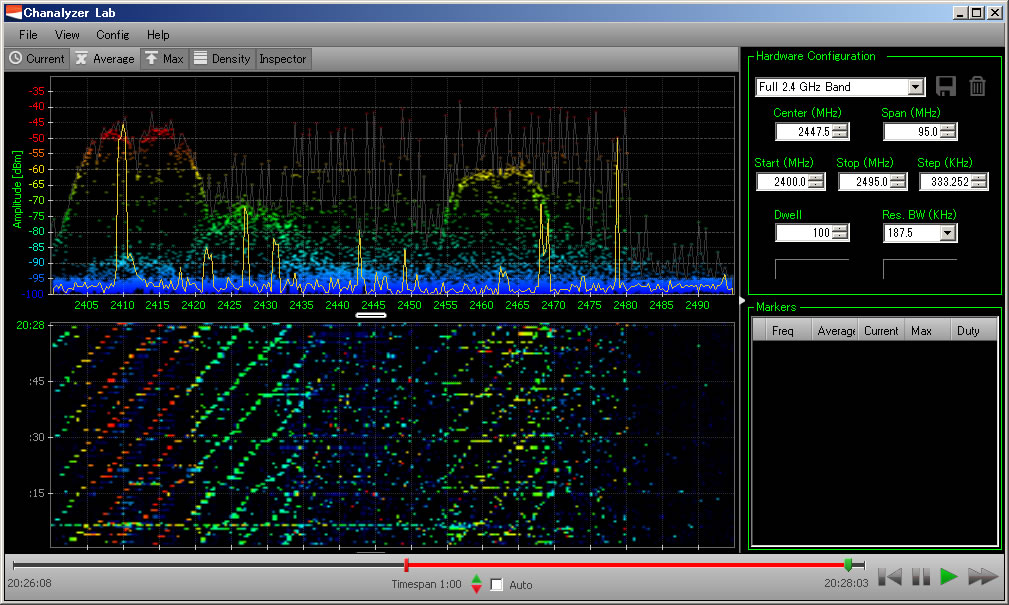Click the Start (MHz) field 2400.0
The image size is (1009, 605).
(782, 182)
